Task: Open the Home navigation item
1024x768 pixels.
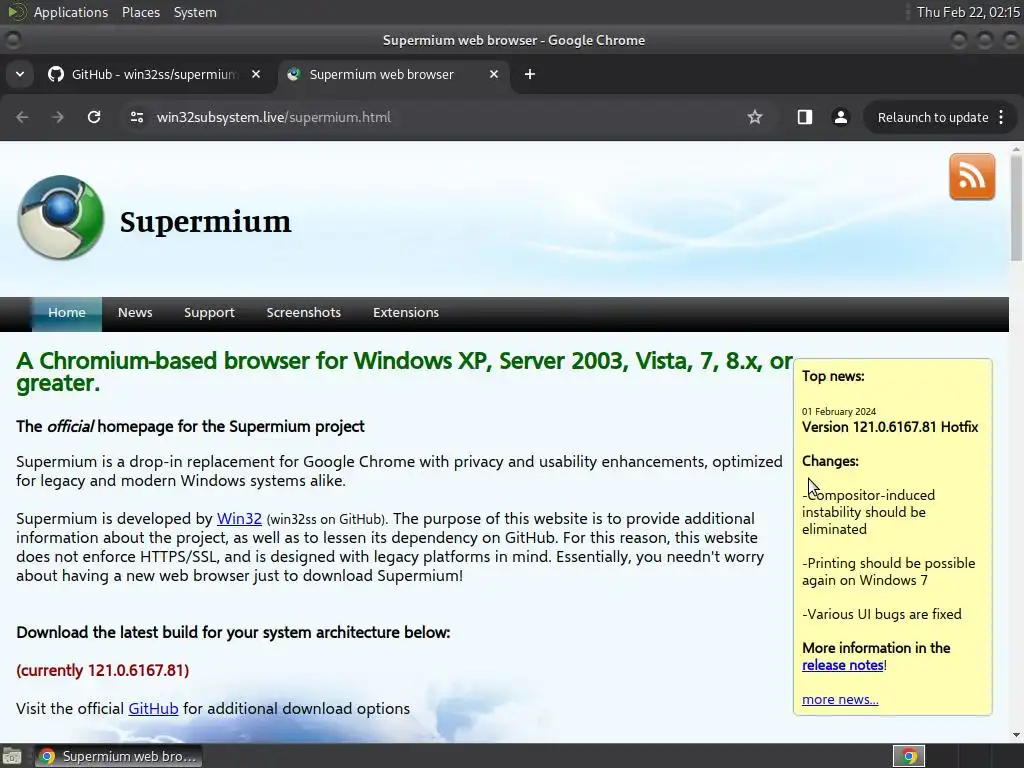Action: click(67, 312)
